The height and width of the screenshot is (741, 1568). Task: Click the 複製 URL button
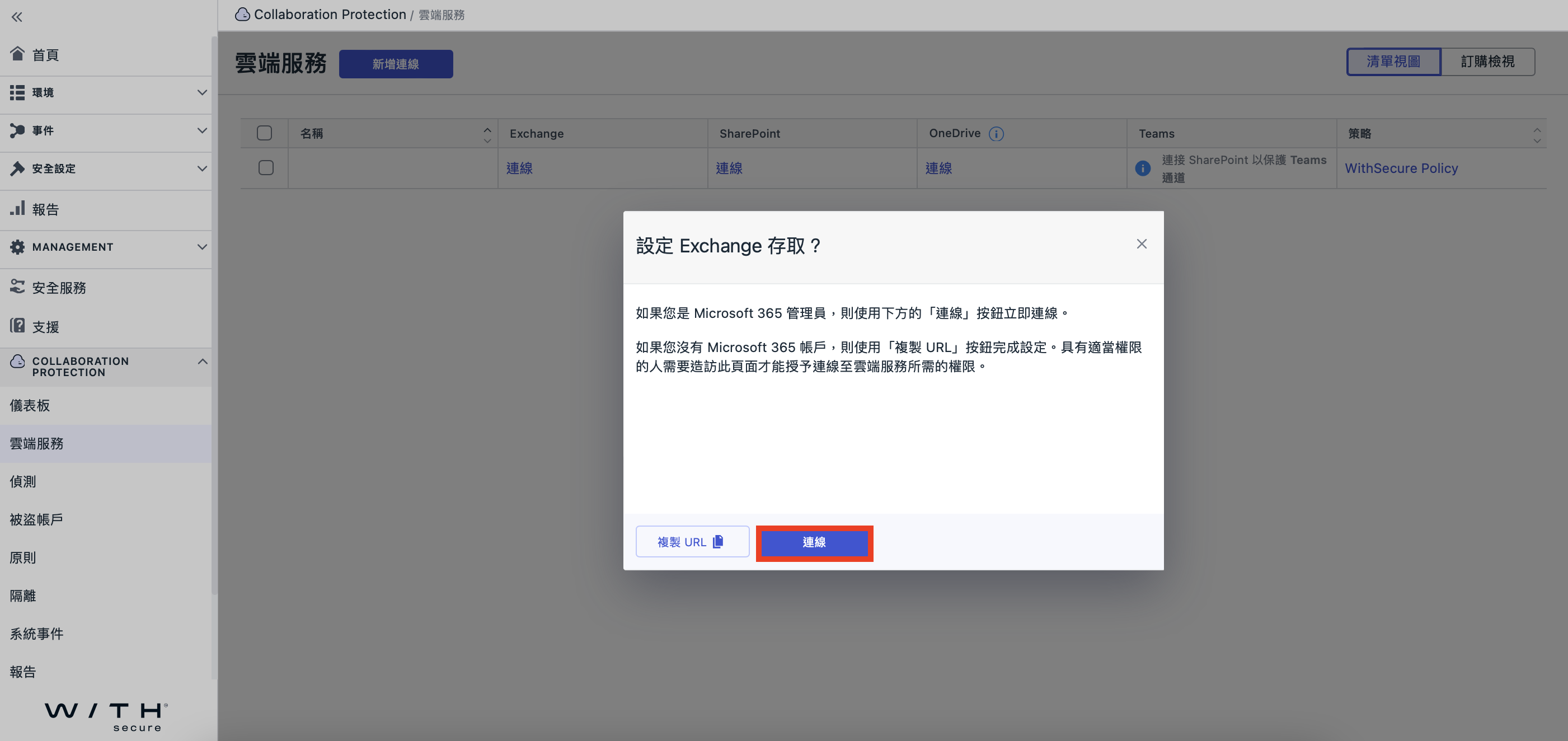692,541
